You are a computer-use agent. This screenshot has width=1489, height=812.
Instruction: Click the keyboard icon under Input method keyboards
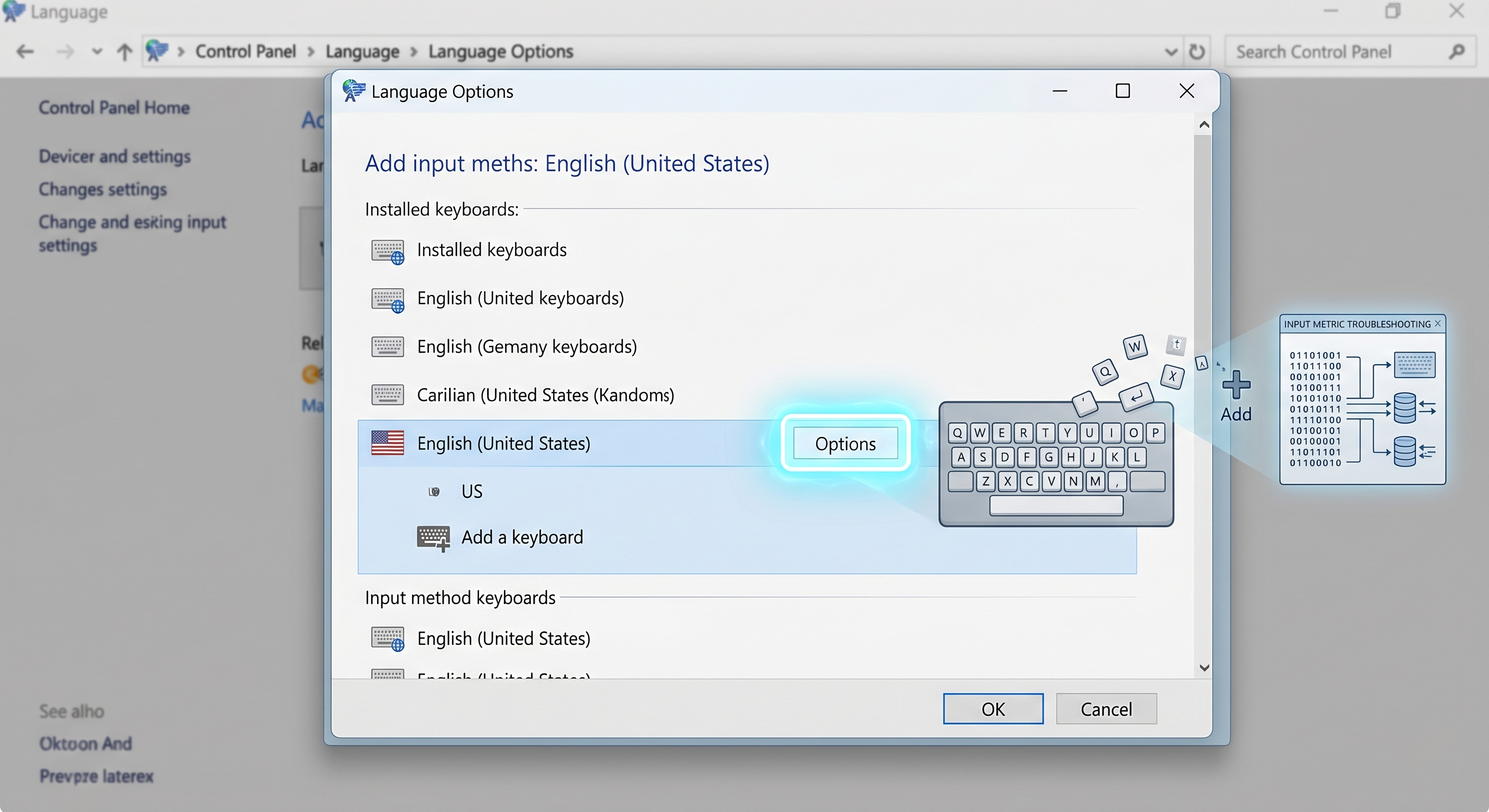387,639
